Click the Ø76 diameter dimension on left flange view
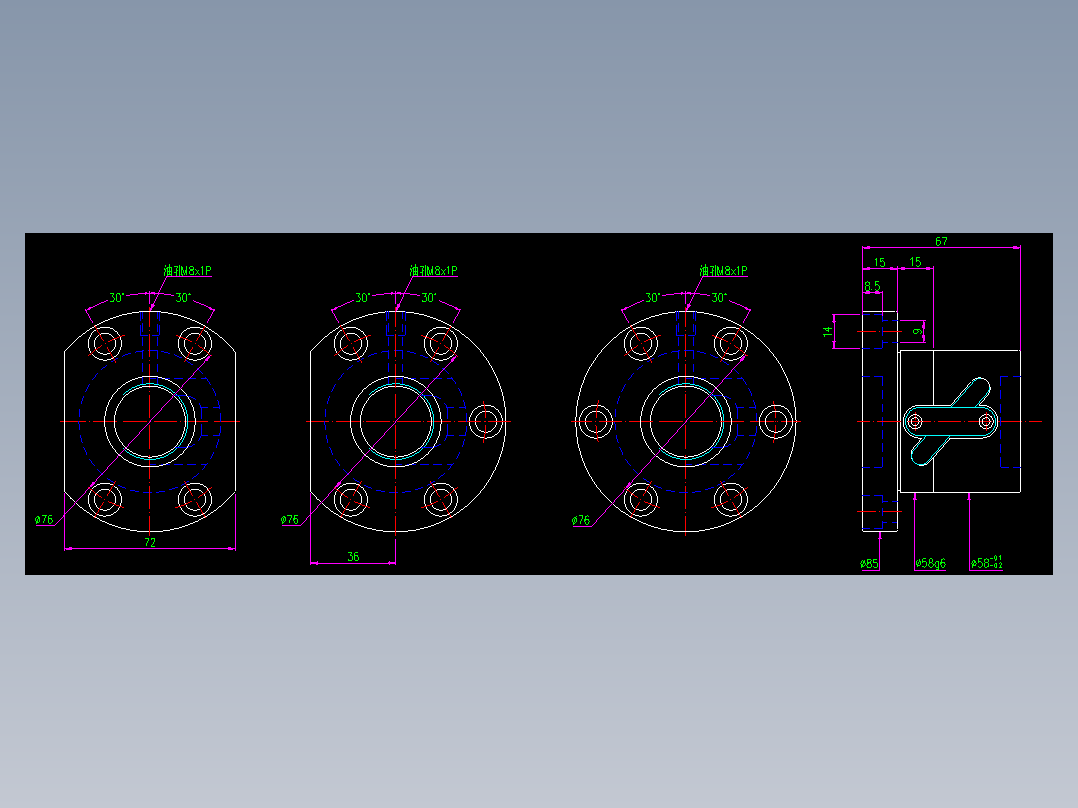Viewport: 1078px width, 808px height. [x=42, y=518]
